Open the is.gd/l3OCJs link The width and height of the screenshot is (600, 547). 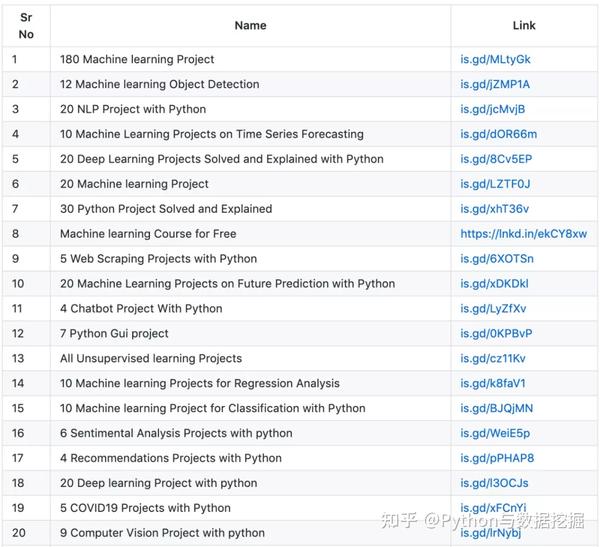click(x=494, y=483)
